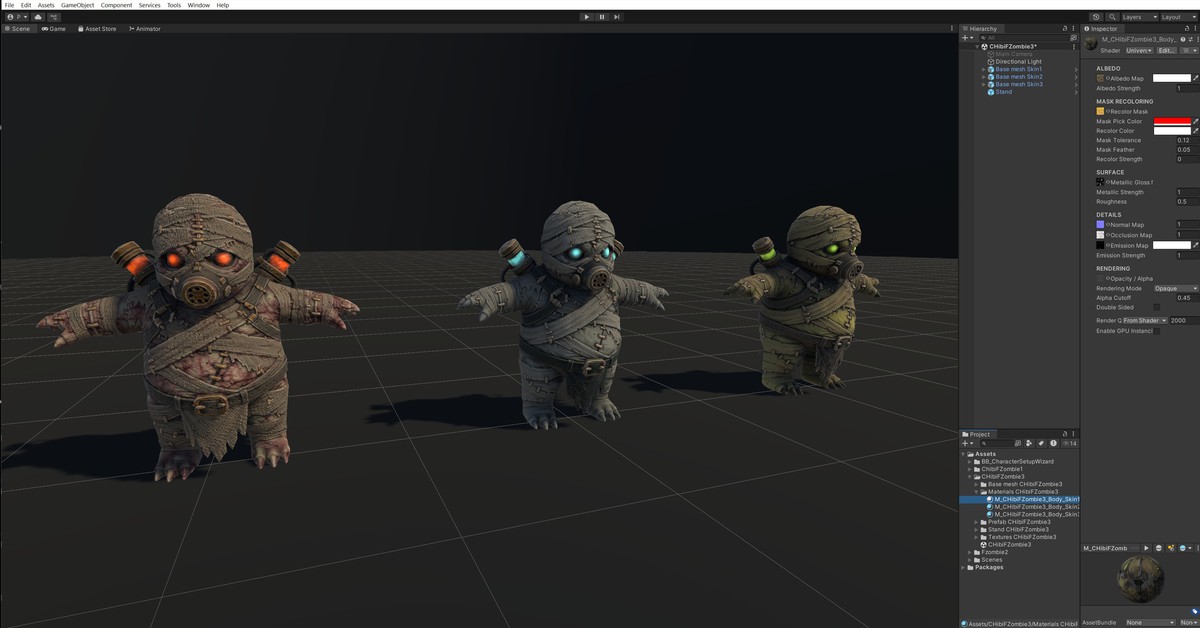1200x628 pixels.
Task: Open the File menu
Action: 9,5
